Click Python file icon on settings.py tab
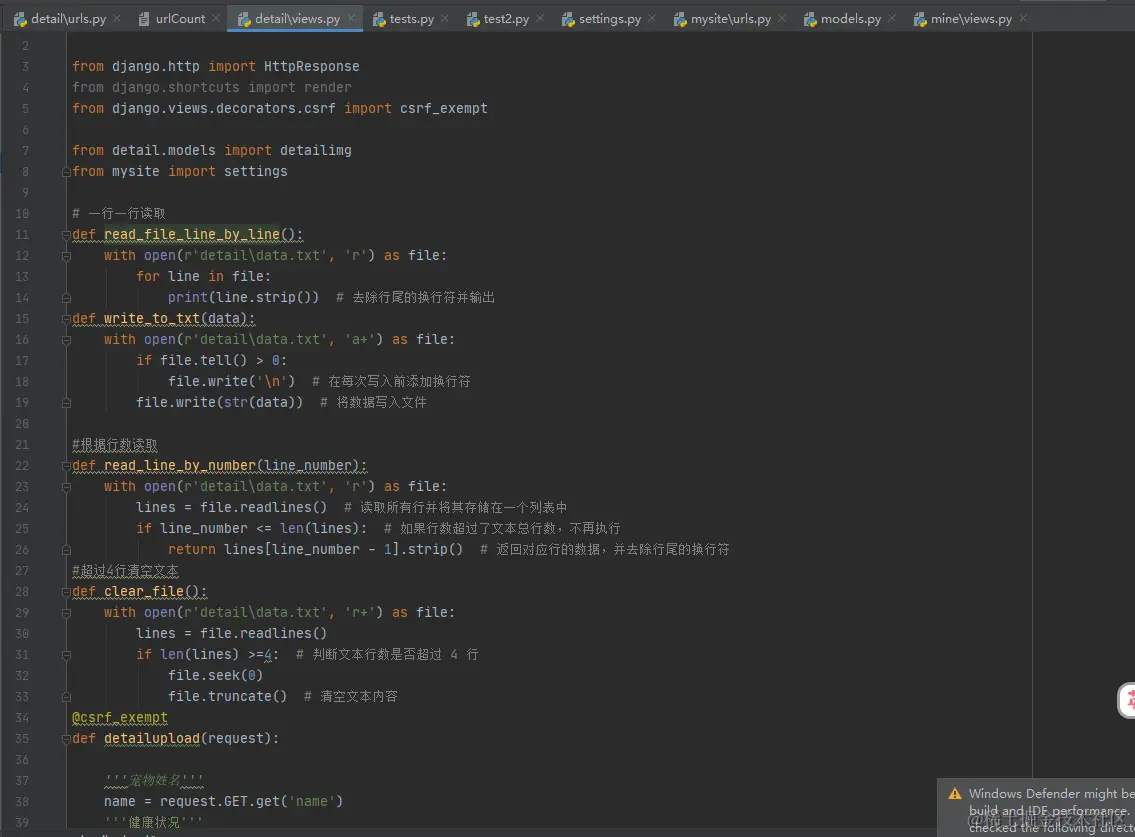Image resolution: width=1135 pixels, height=837 pixels. 568,20
